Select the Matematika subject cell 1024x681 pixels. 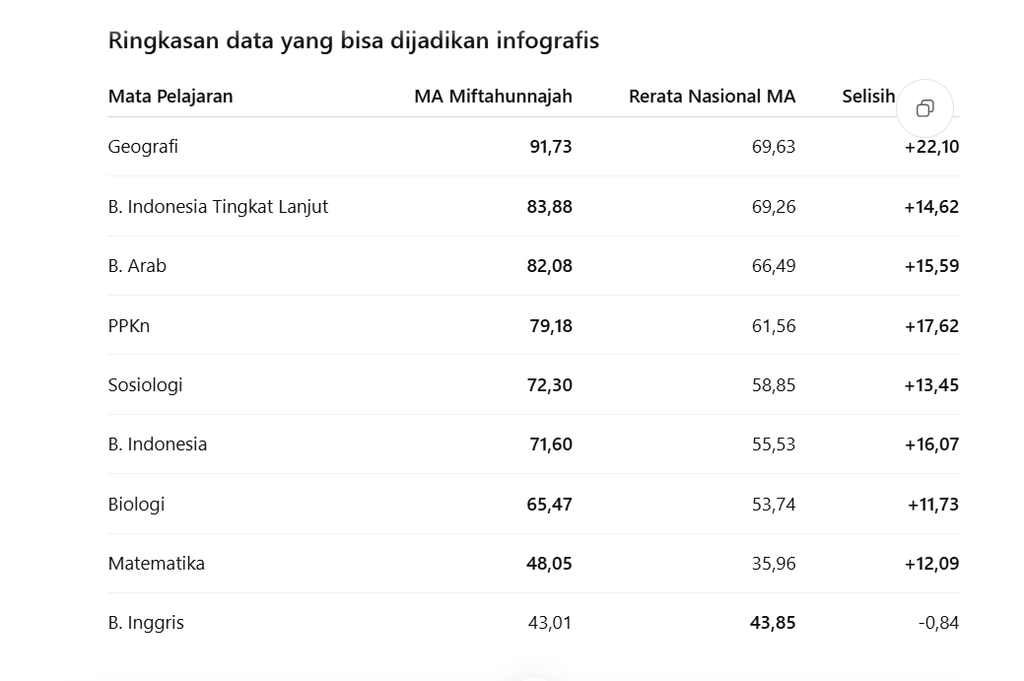(156, 563)
